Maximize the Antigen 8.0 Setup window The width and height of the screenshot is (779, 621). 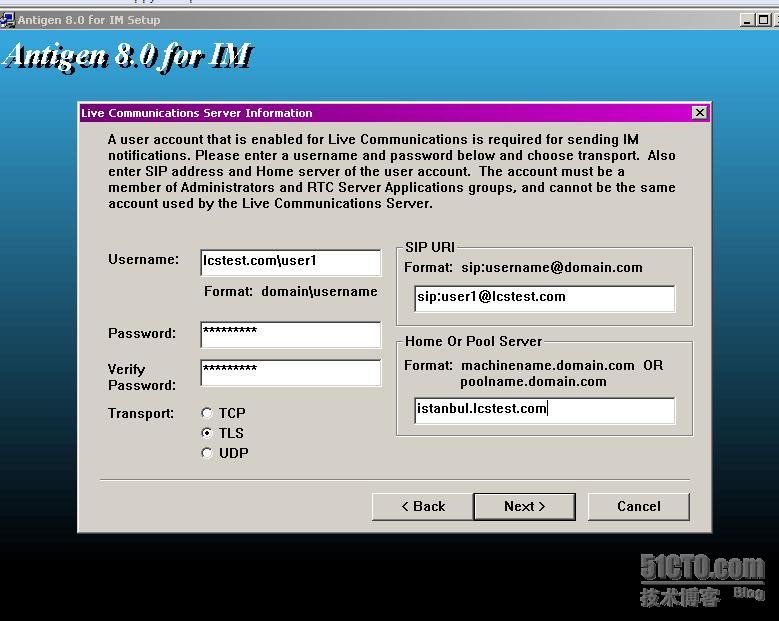click(x=763, y=20)
